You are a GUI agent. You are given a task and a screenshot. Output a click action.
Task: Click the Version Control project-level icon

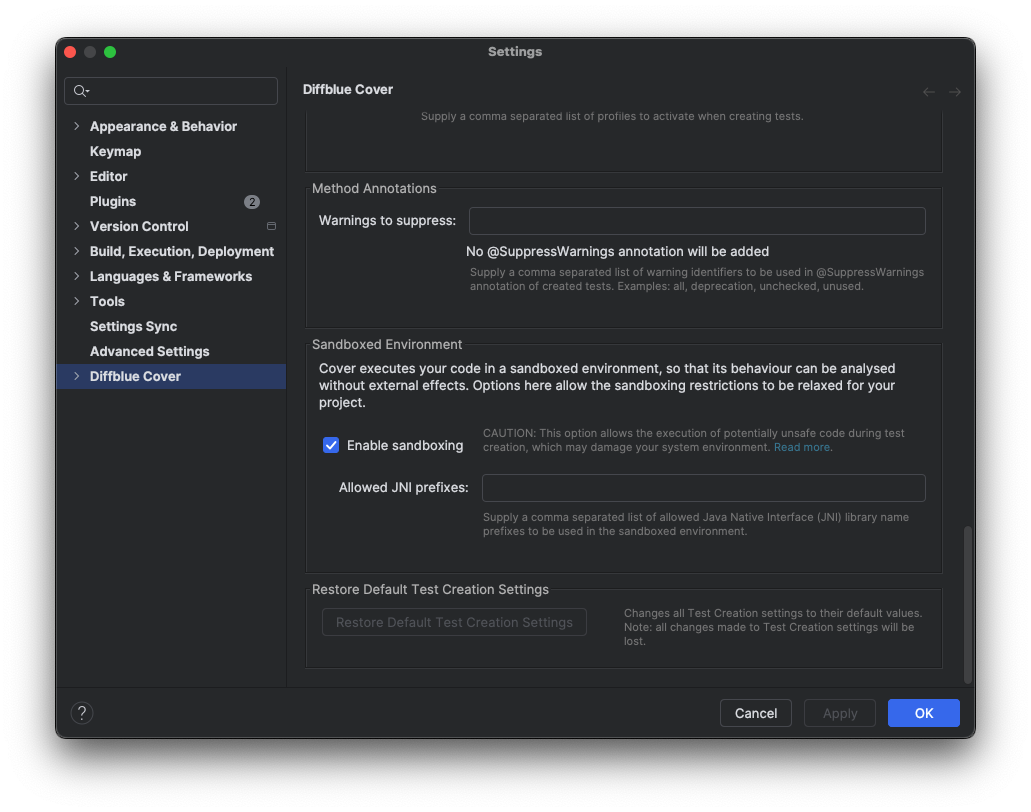click(271, 227)
